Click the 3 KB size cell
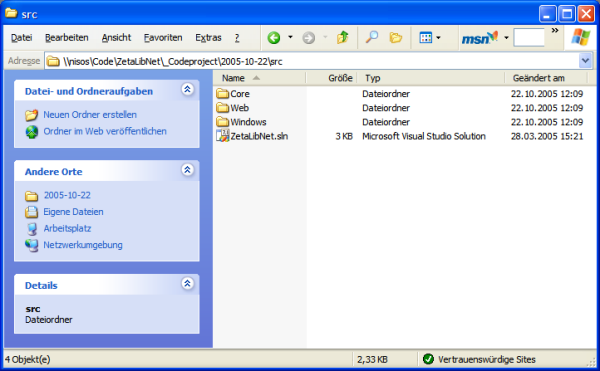This screenshot has width=600, height=371. (344, 136)
